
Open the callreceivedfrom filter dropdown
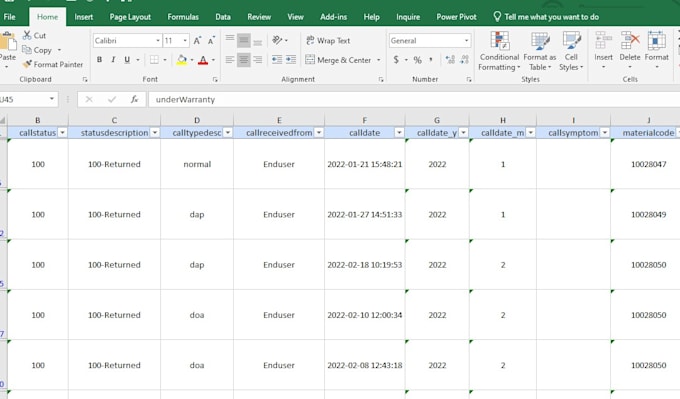(319, 133)
